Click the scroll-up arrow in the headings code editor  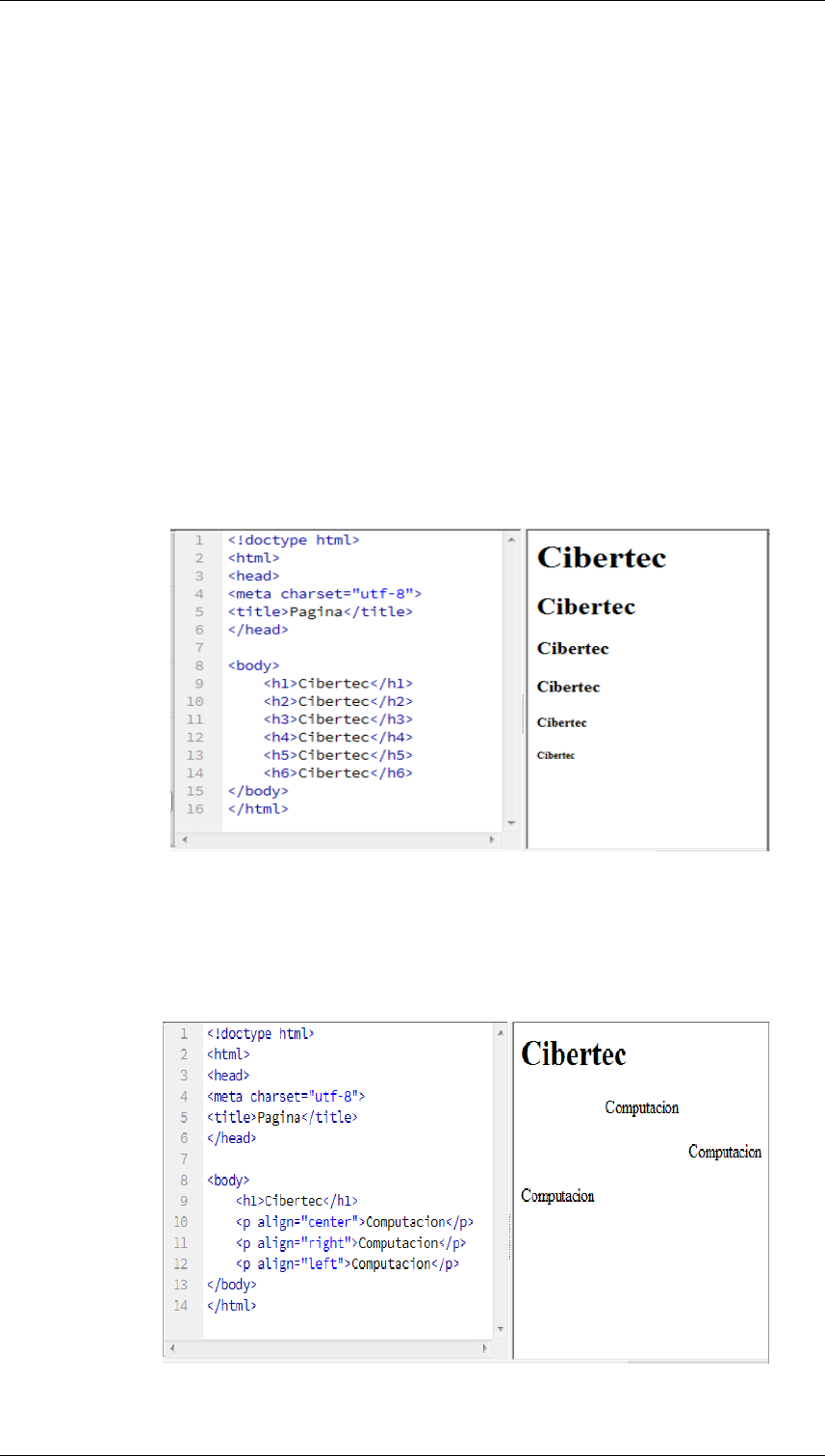click(510, 540)
